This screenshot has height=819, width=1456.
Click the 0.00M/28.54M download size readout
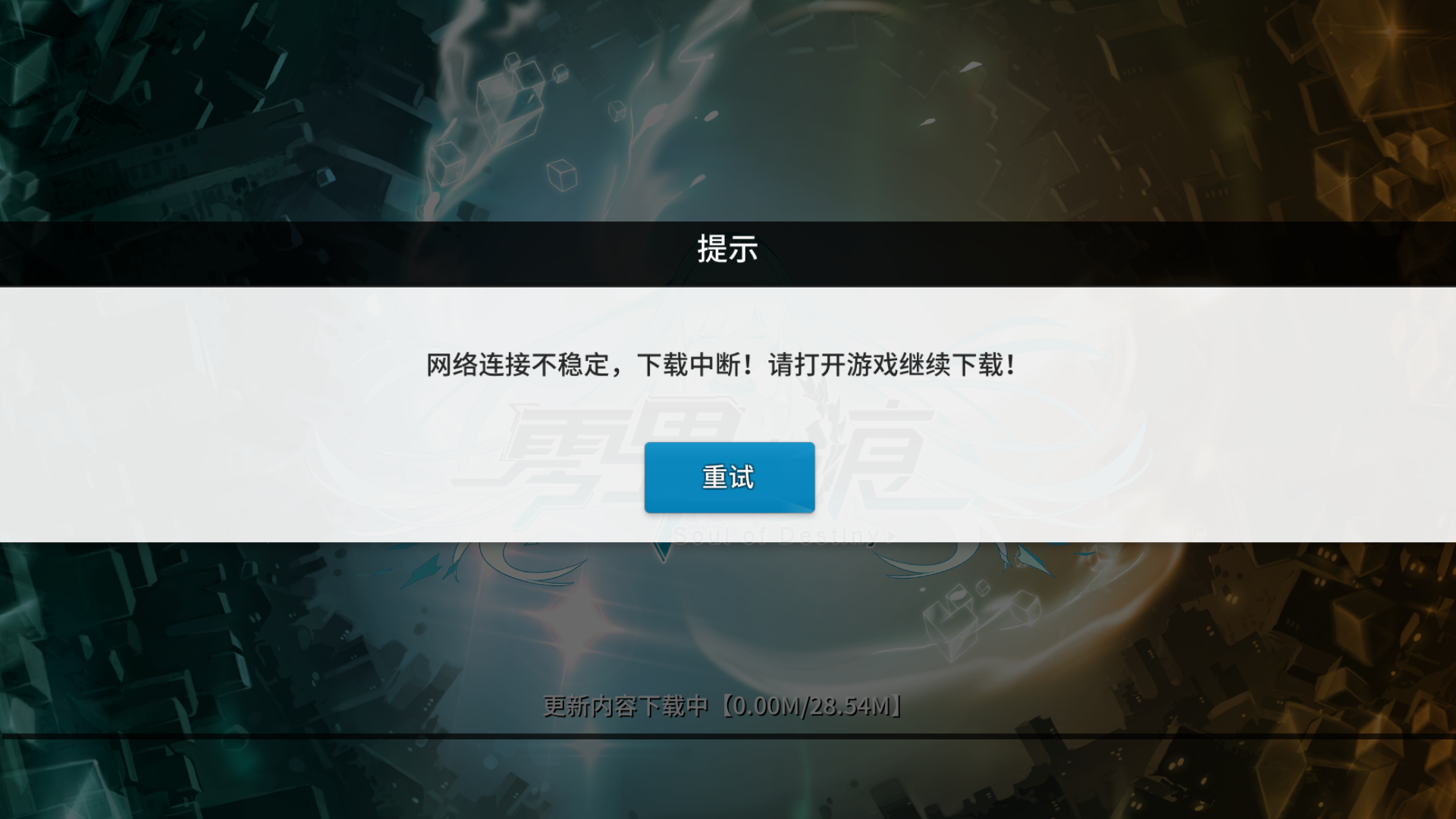[811, 706]
